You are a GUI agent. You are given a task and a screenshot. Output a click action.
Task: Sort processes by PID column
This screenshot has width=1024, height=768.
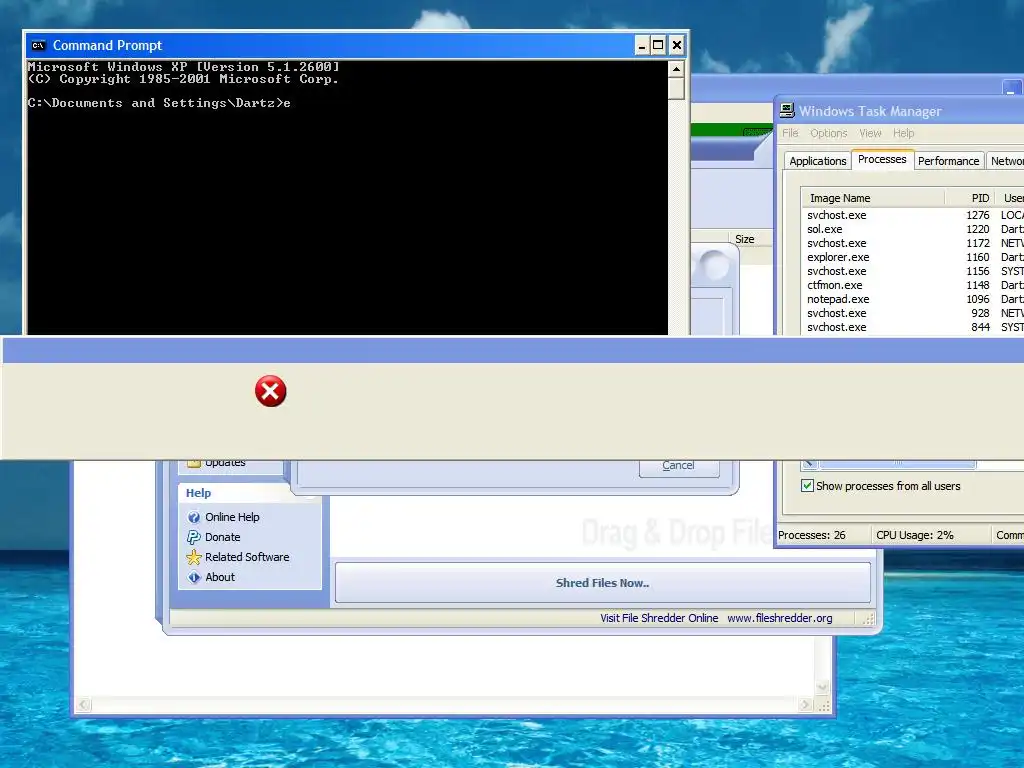tap(969, 198)
